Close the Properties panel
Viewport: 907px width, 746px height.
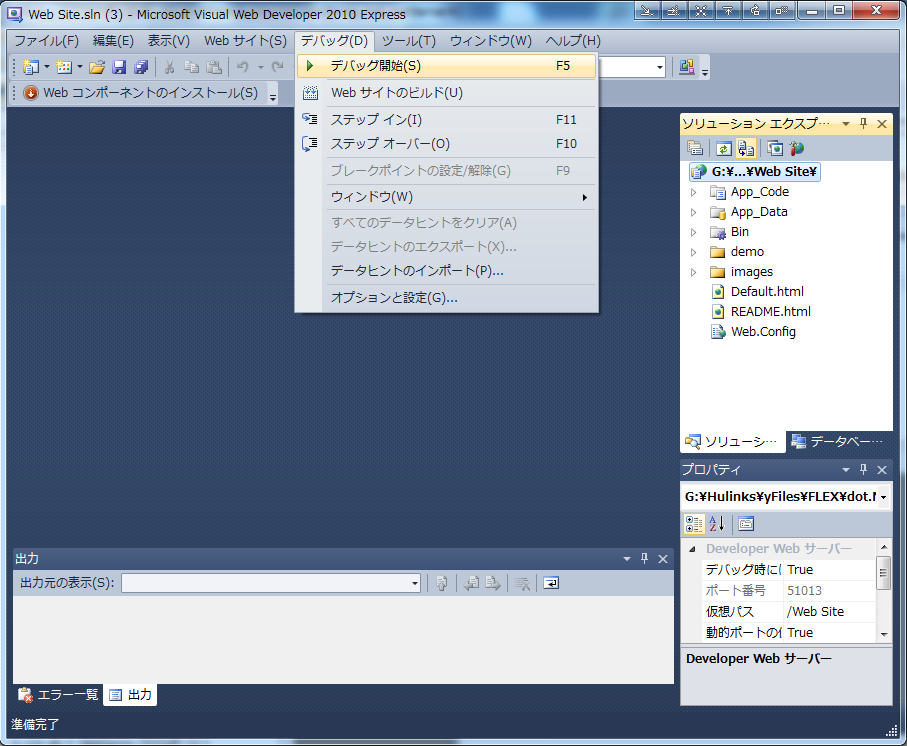(x=882, y=470)
